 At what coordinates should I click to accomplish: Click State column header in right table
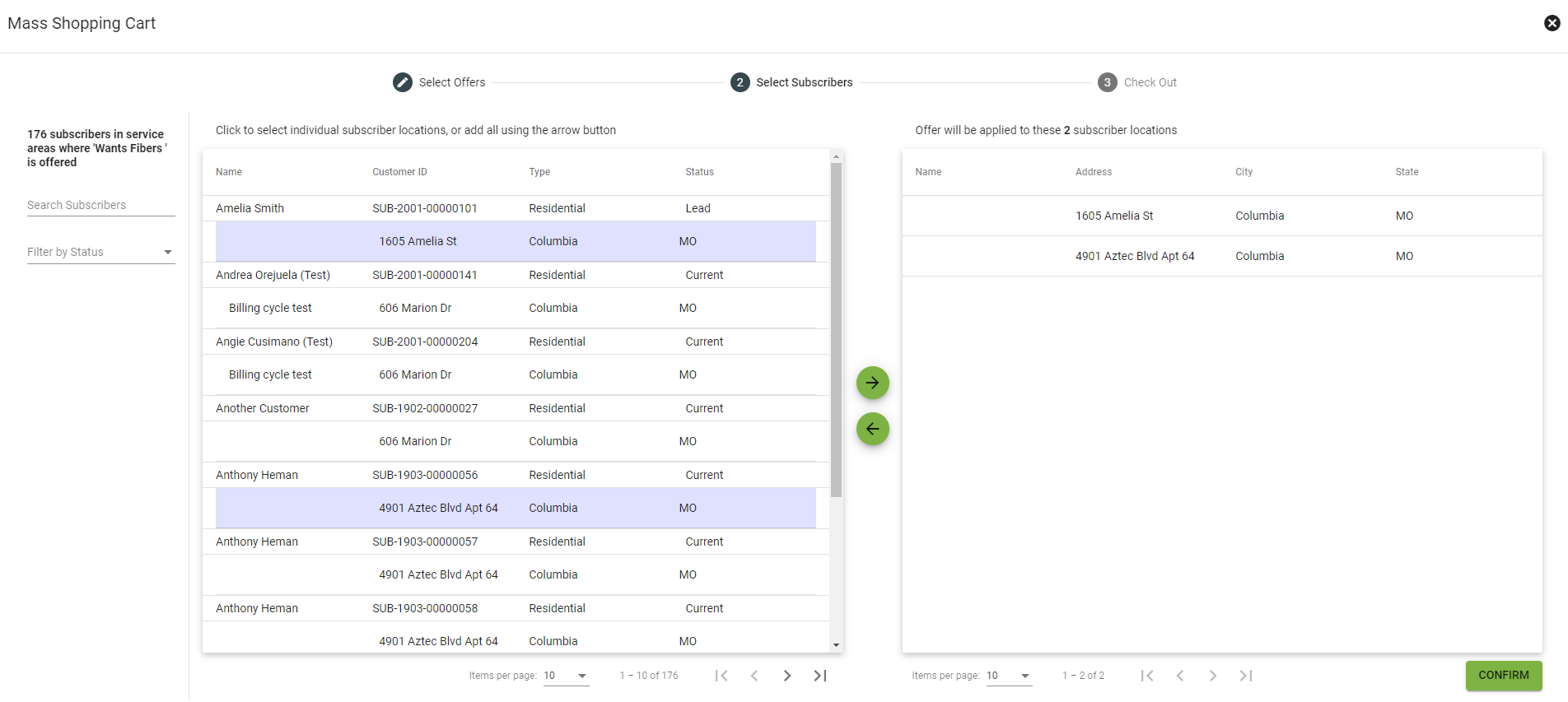1407,172
